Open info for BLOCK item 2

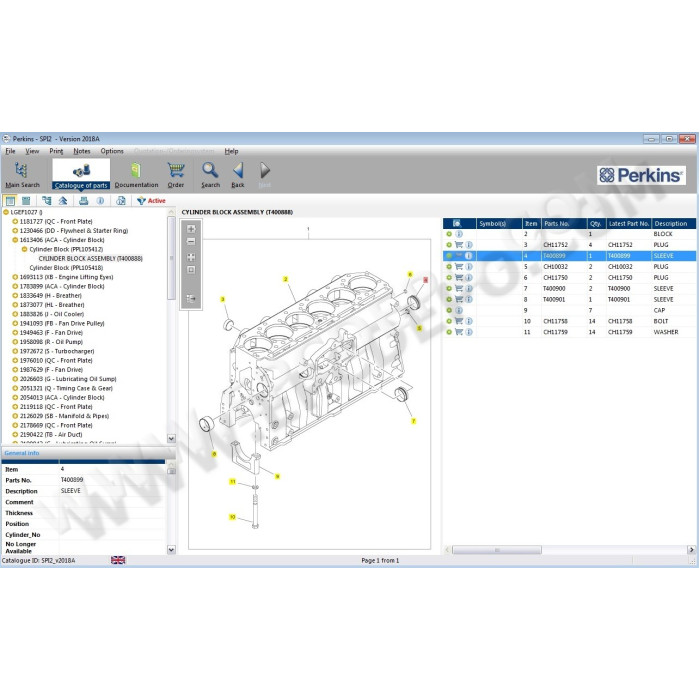click(x=459, y=234)
